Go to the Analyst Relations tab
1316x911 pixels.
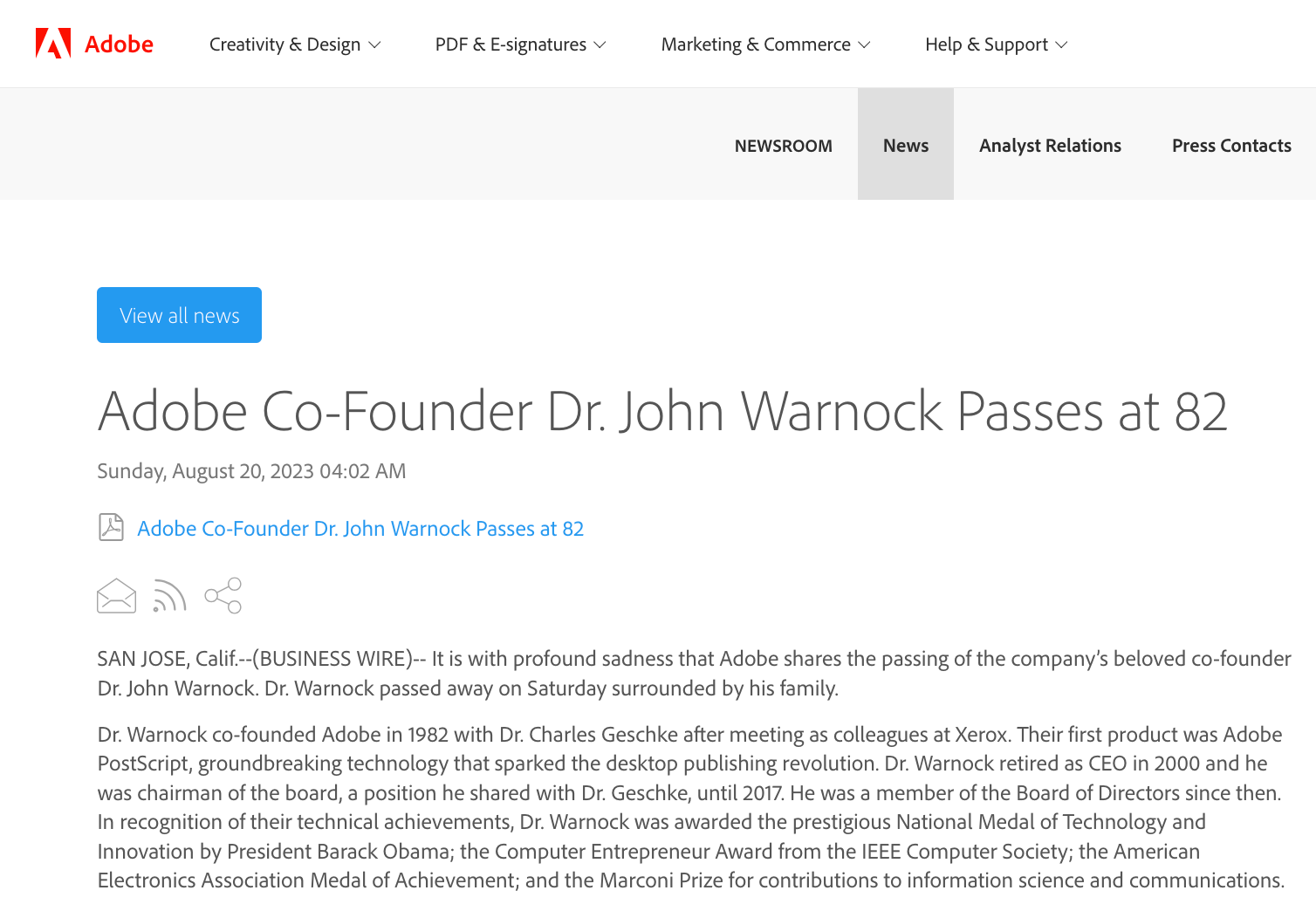tap(1050, 146)
